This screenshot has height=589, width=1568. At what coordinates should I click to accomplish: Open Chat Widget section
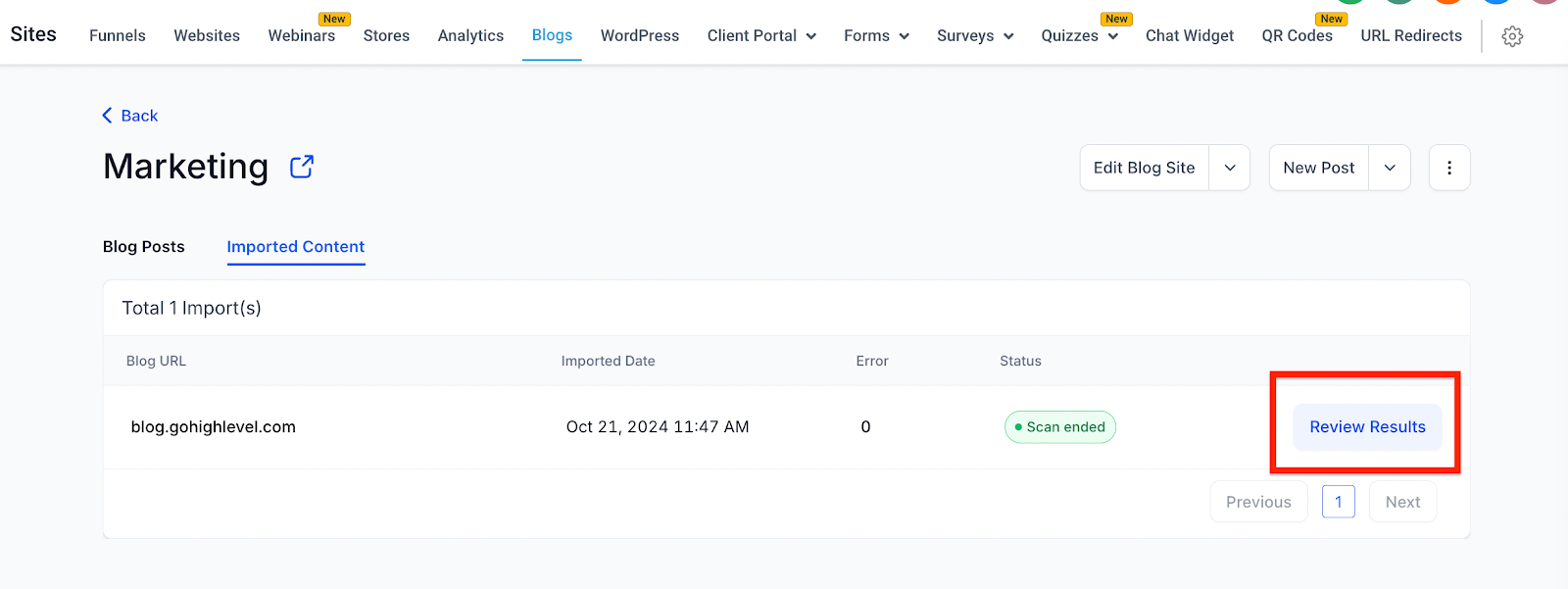coord(1190,35)
